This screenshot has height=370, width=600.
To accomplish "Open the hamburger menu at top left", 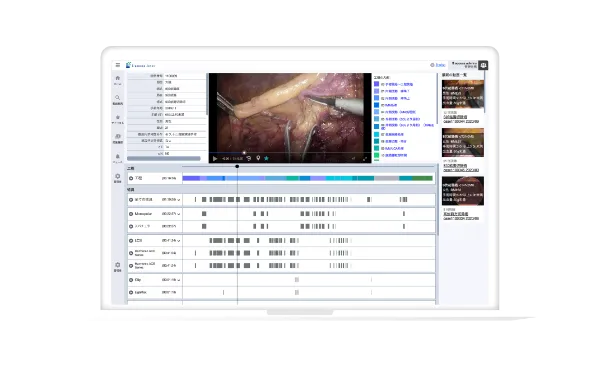I will [x=118, y=65].
